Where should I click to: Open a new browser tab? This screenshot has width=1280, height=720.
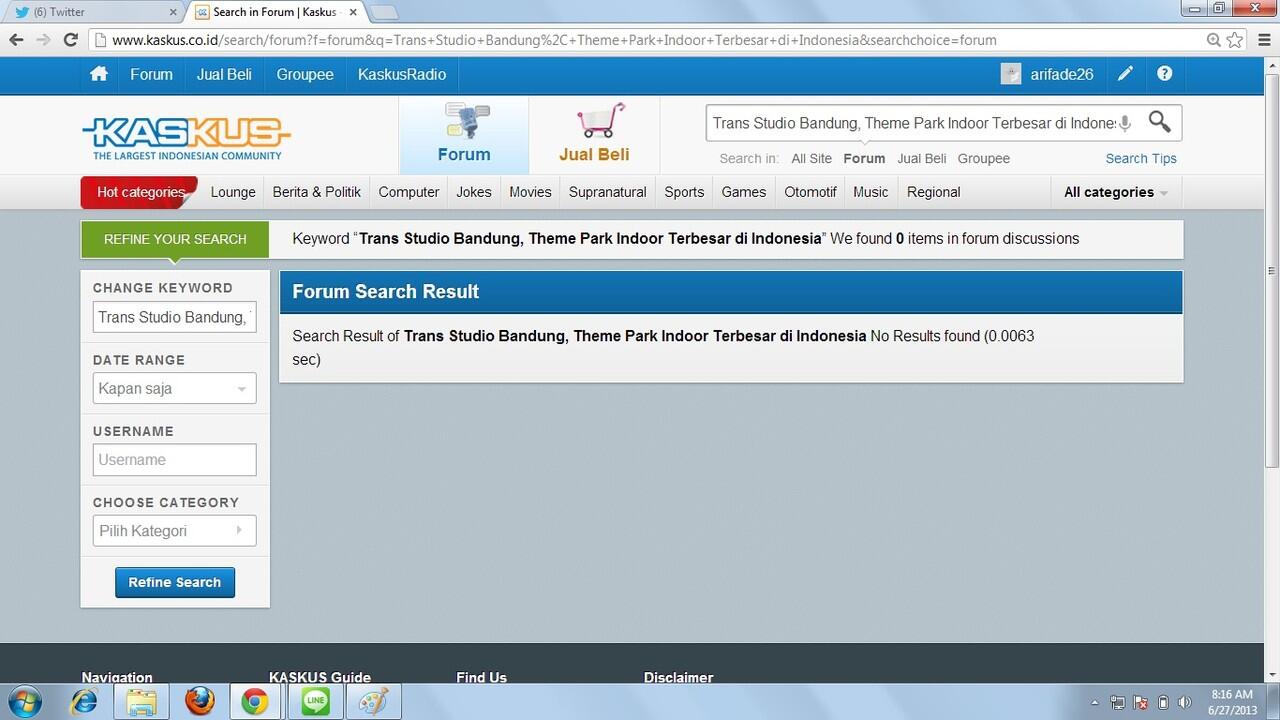coord(384,12)
